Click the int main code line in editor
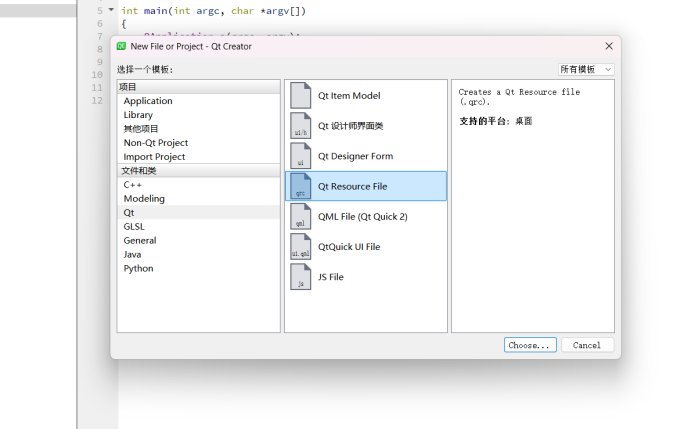 click(214, 11)
